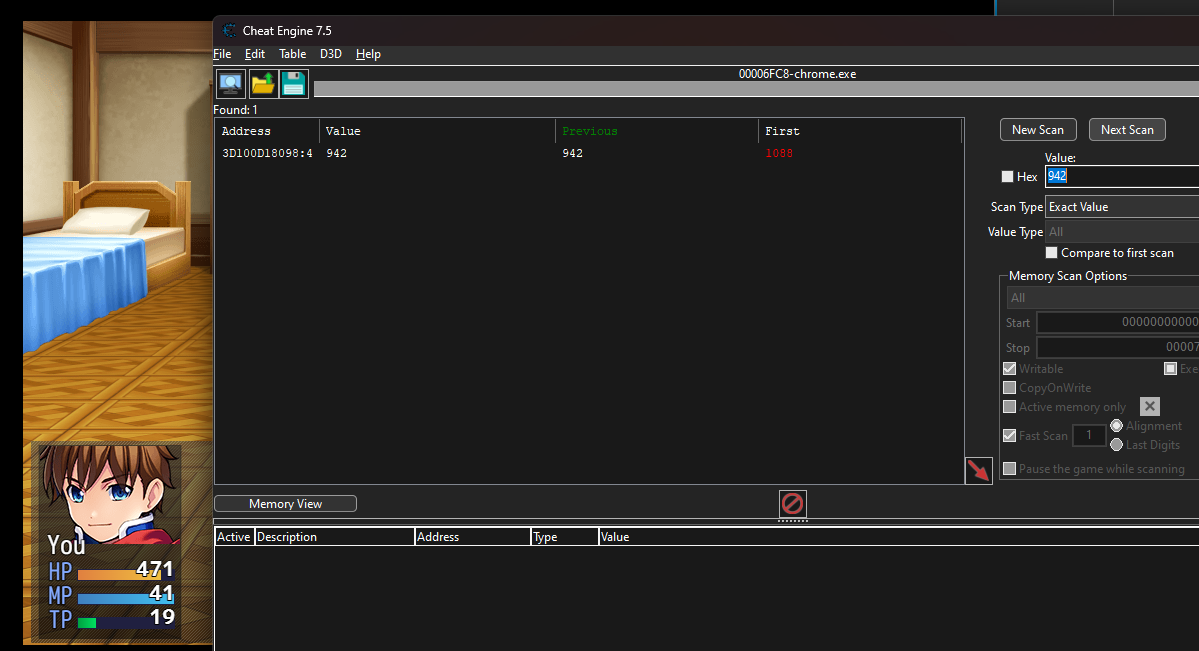Image resolution: width=1199 pixels, height=651 pixels.
Task: Toggle Active memory only checkbox
Action: 1009,407
